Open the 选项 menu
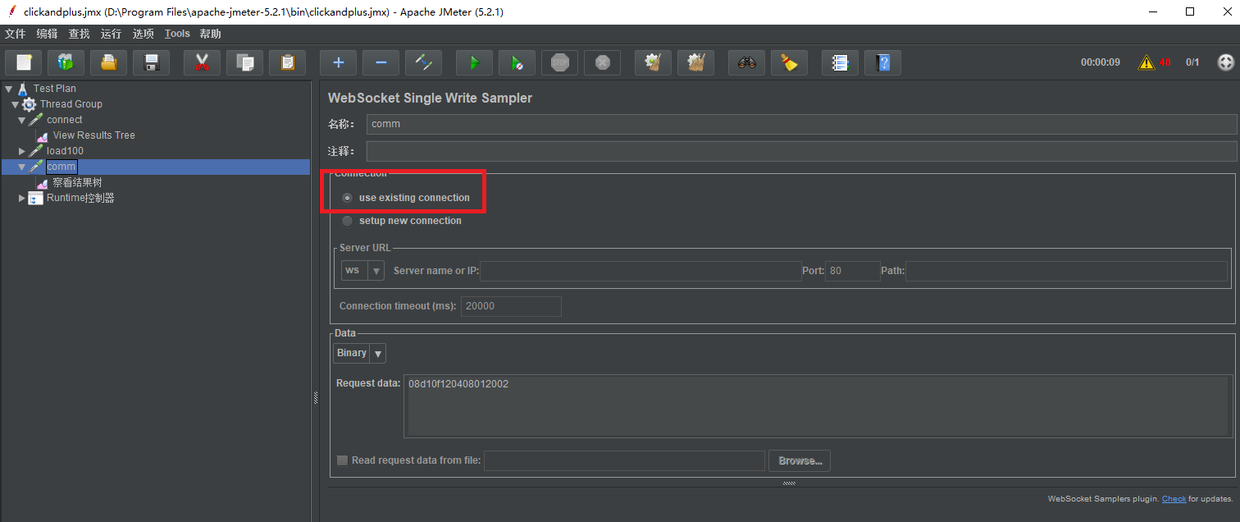 143,34
